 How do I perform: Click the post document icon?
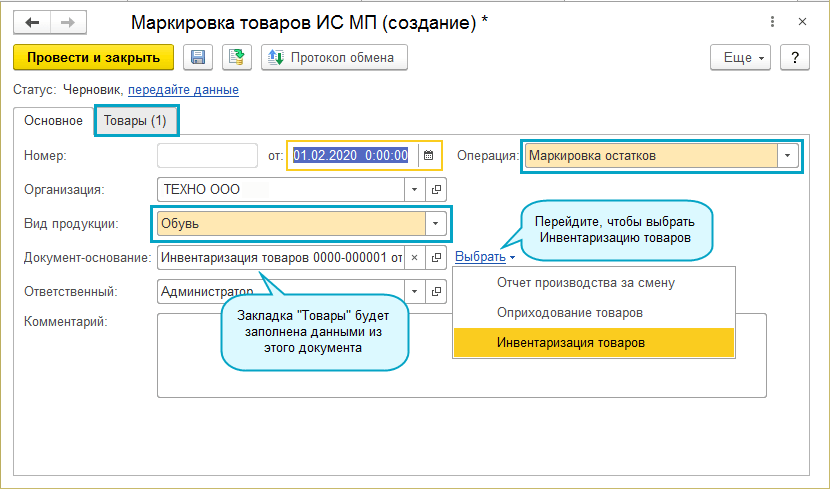(x=237, y=58)
